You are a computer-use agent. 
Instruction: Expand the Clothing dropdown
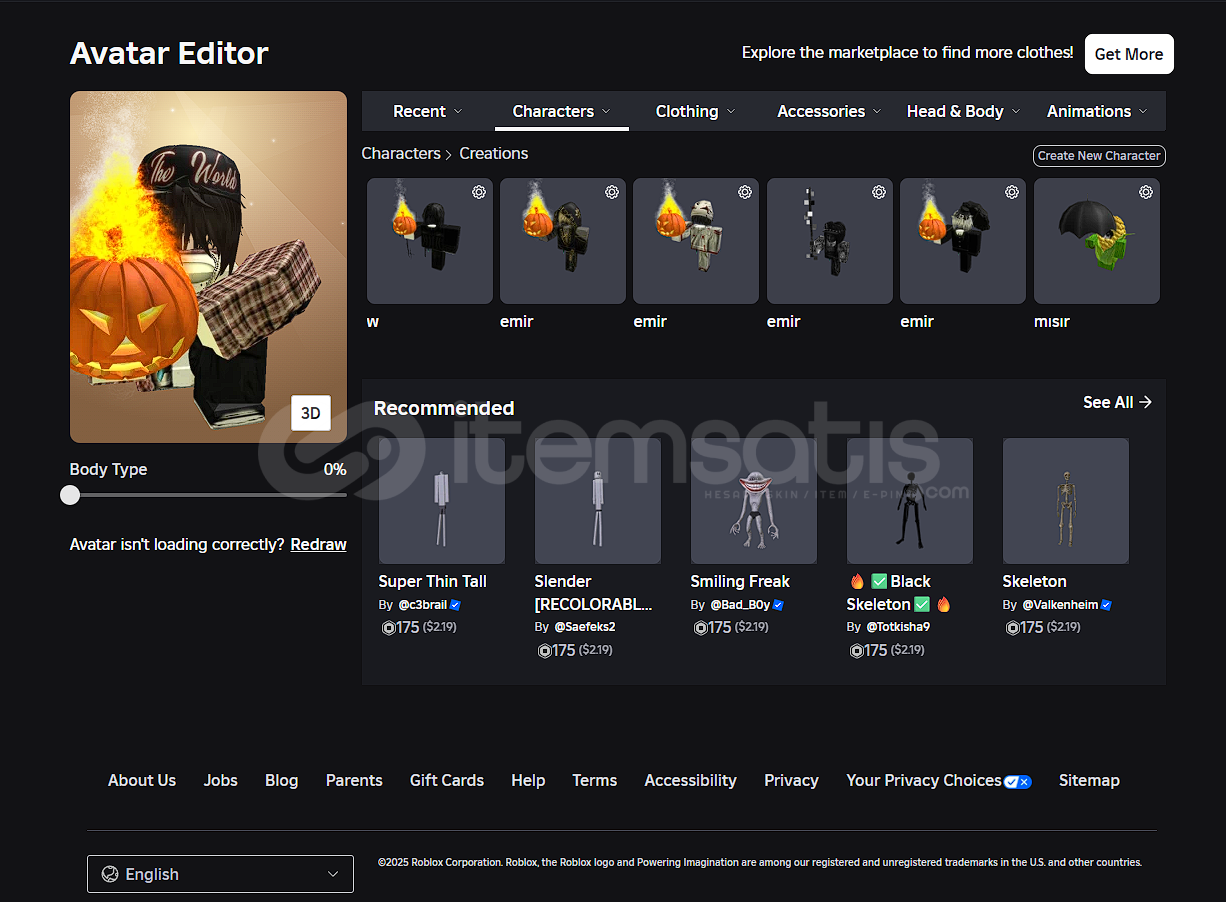tap(695, 111)
